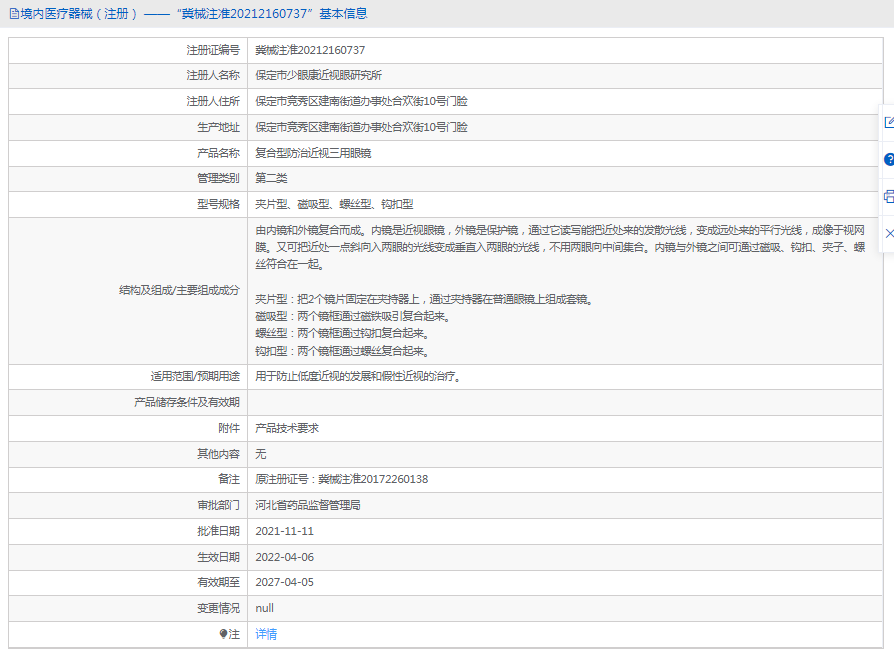
Task: Click the printer icon to print page
Action: [x=888, y=196]
